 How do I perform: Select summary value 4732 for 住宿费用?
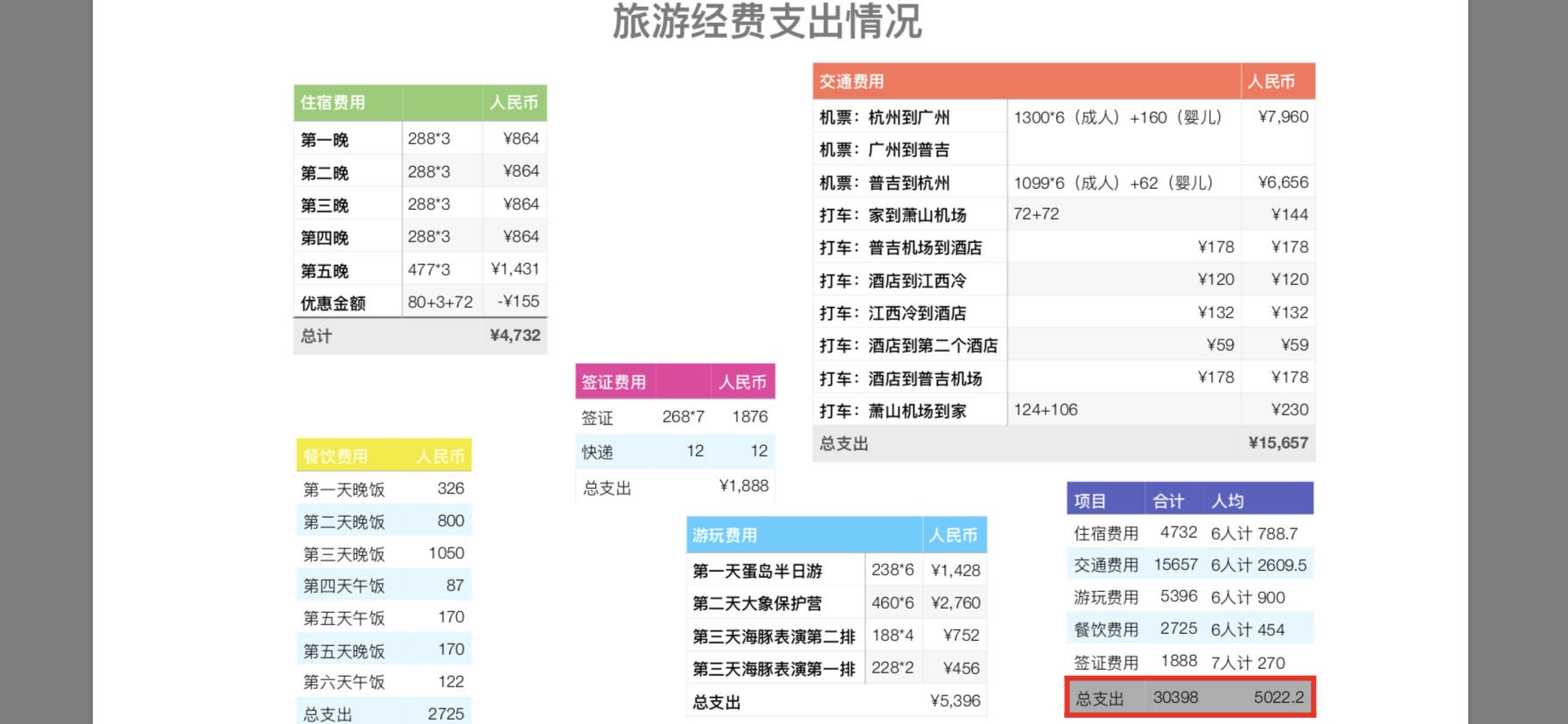coord(1179,533)
